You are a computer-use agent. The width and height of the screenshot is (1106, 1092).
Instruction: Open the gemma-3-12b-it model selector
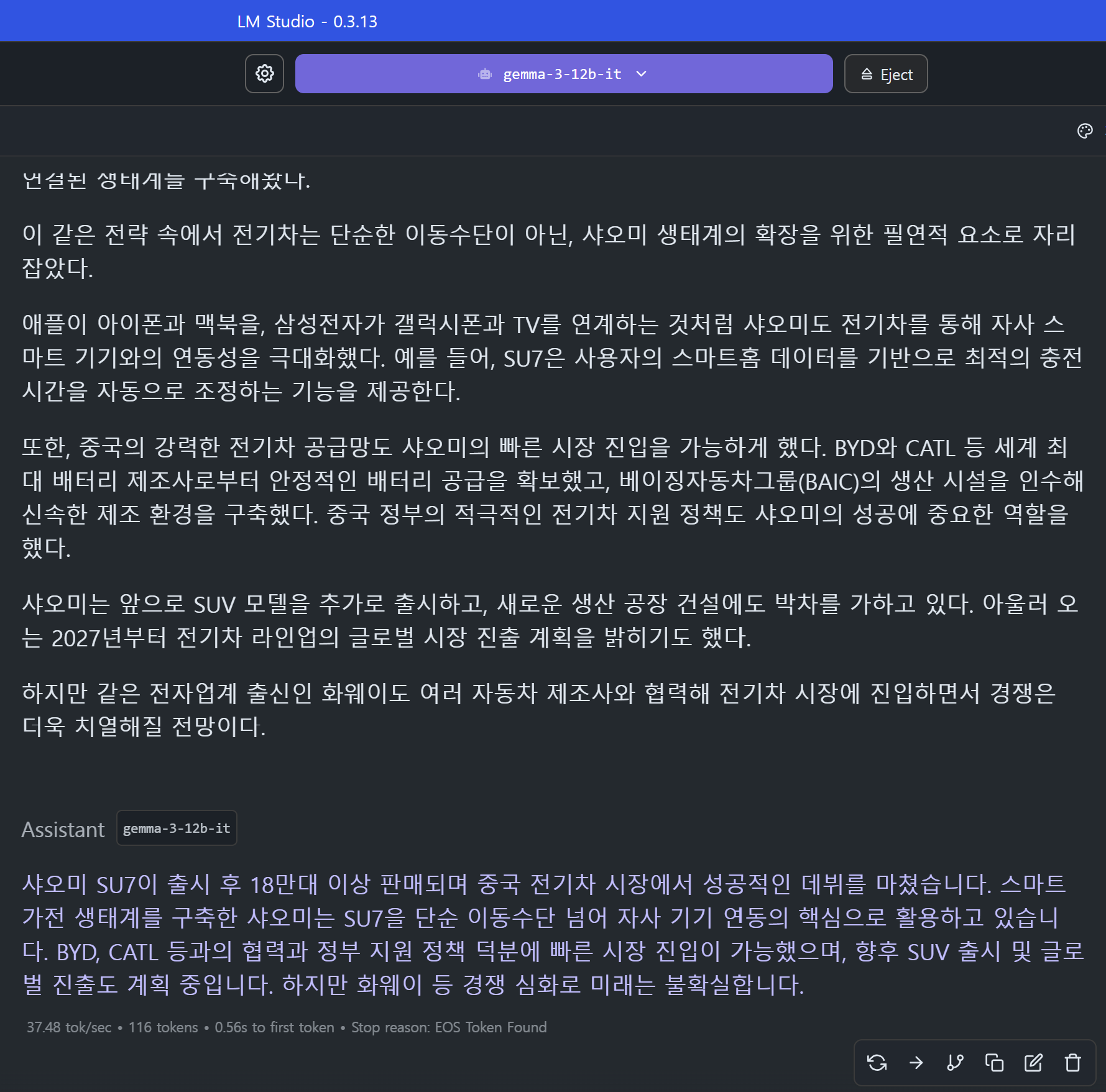pos(563,74)
